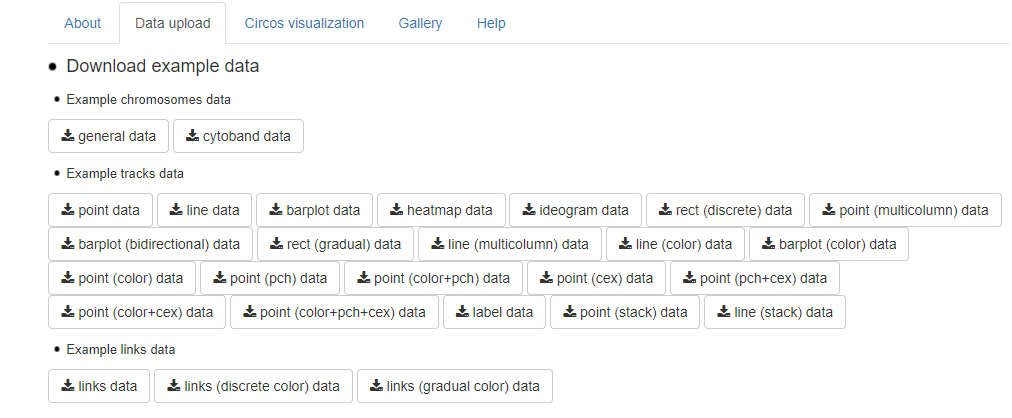Image resolution: width=1012 pixels, height=418 pixels.
Task: Download cytoband data example
Action: [x=238, y=136]
